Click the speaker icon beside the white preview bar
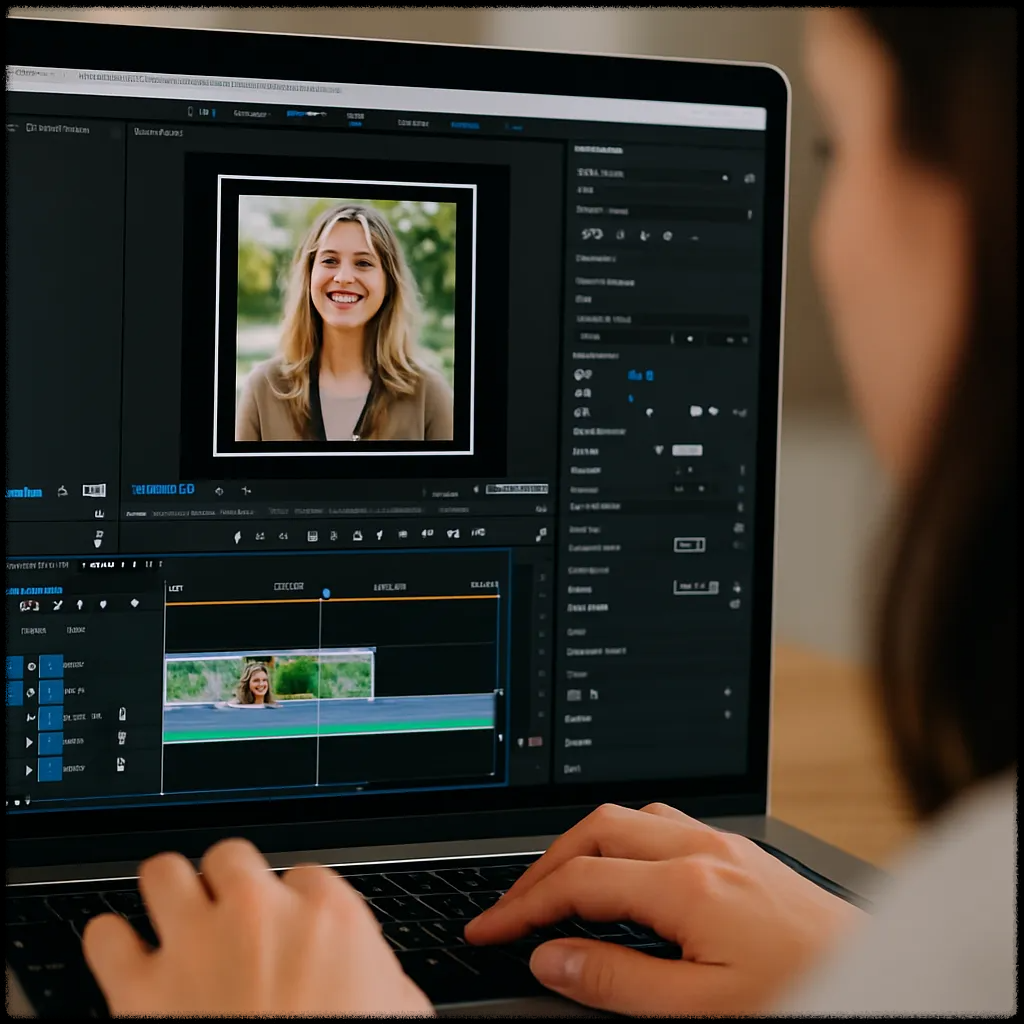 (476, 489)
